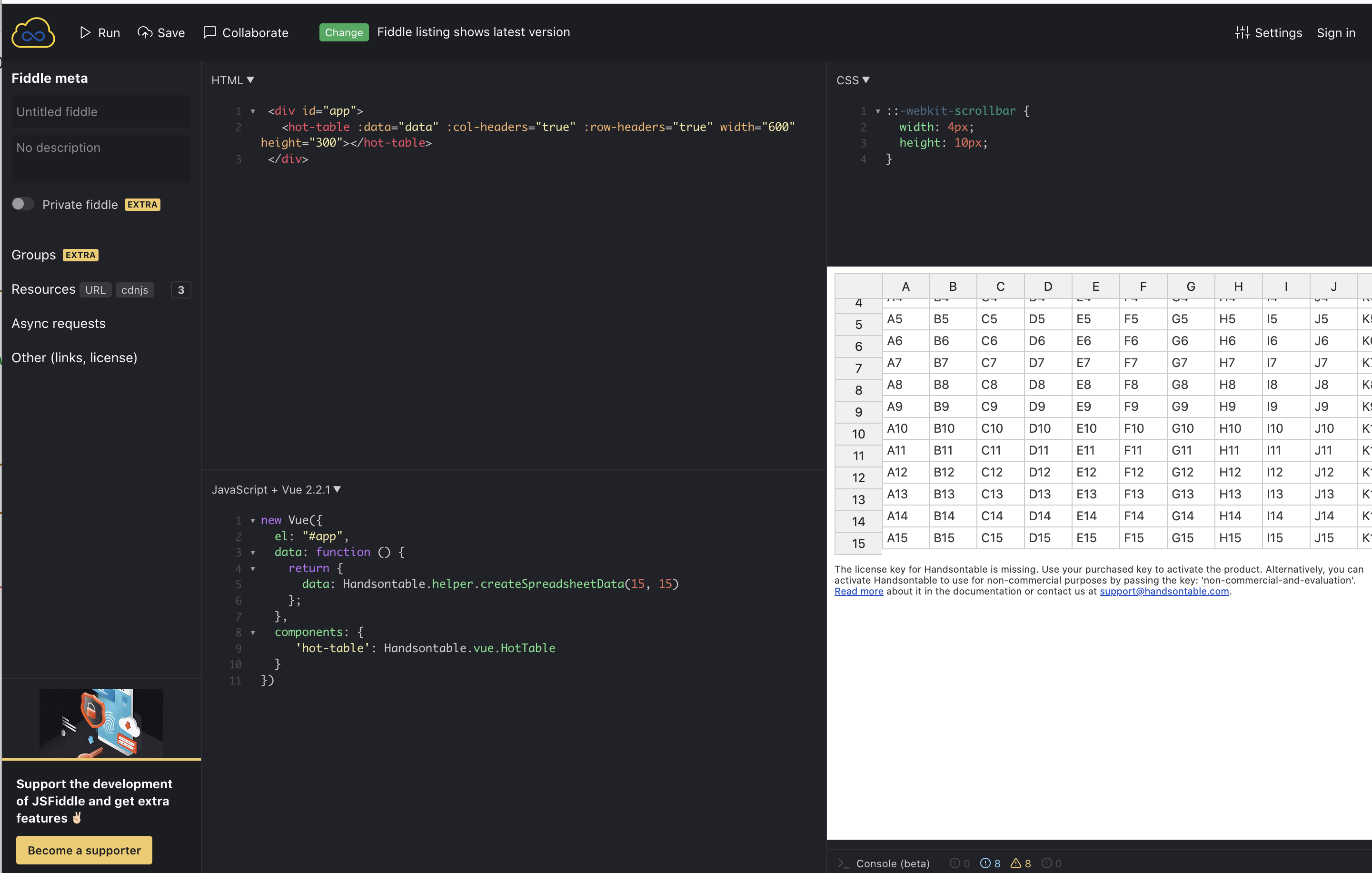Open the CSS panel dropdown arrow
Viewport: 1372px width, 873px height.
coord(866,79)
